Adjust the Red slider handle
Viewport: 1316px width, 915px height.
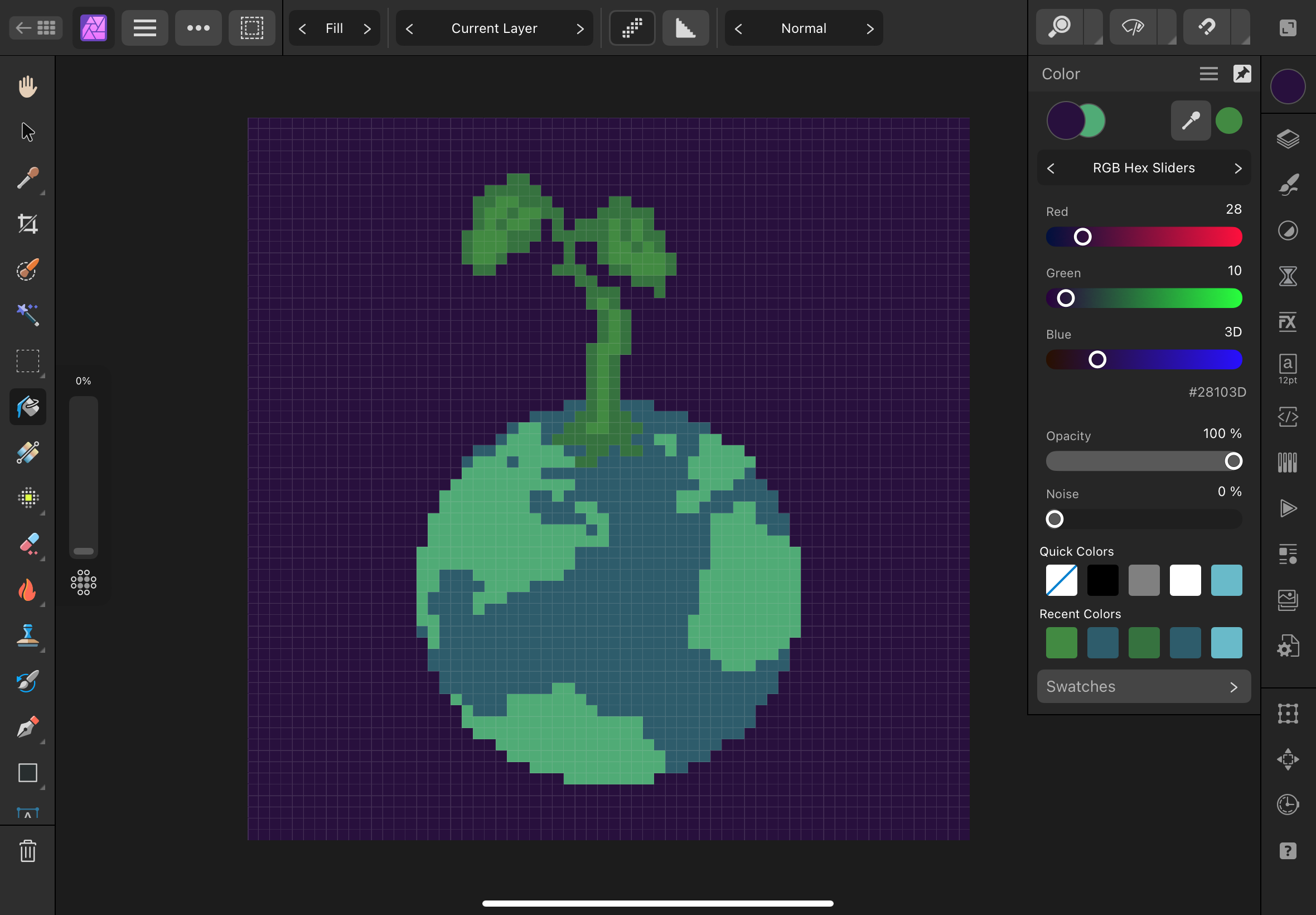(1082, 237)
